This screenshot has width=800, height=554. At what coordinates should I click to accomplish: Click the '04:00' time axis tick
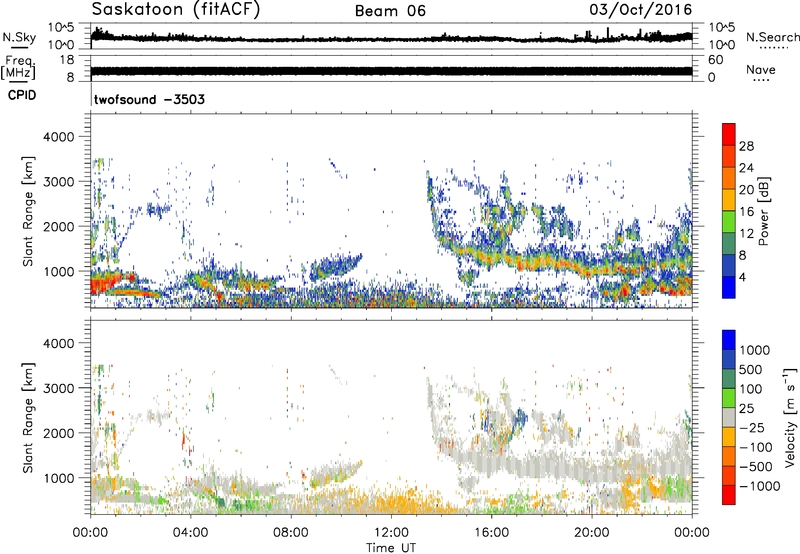[x=191, y=533]
